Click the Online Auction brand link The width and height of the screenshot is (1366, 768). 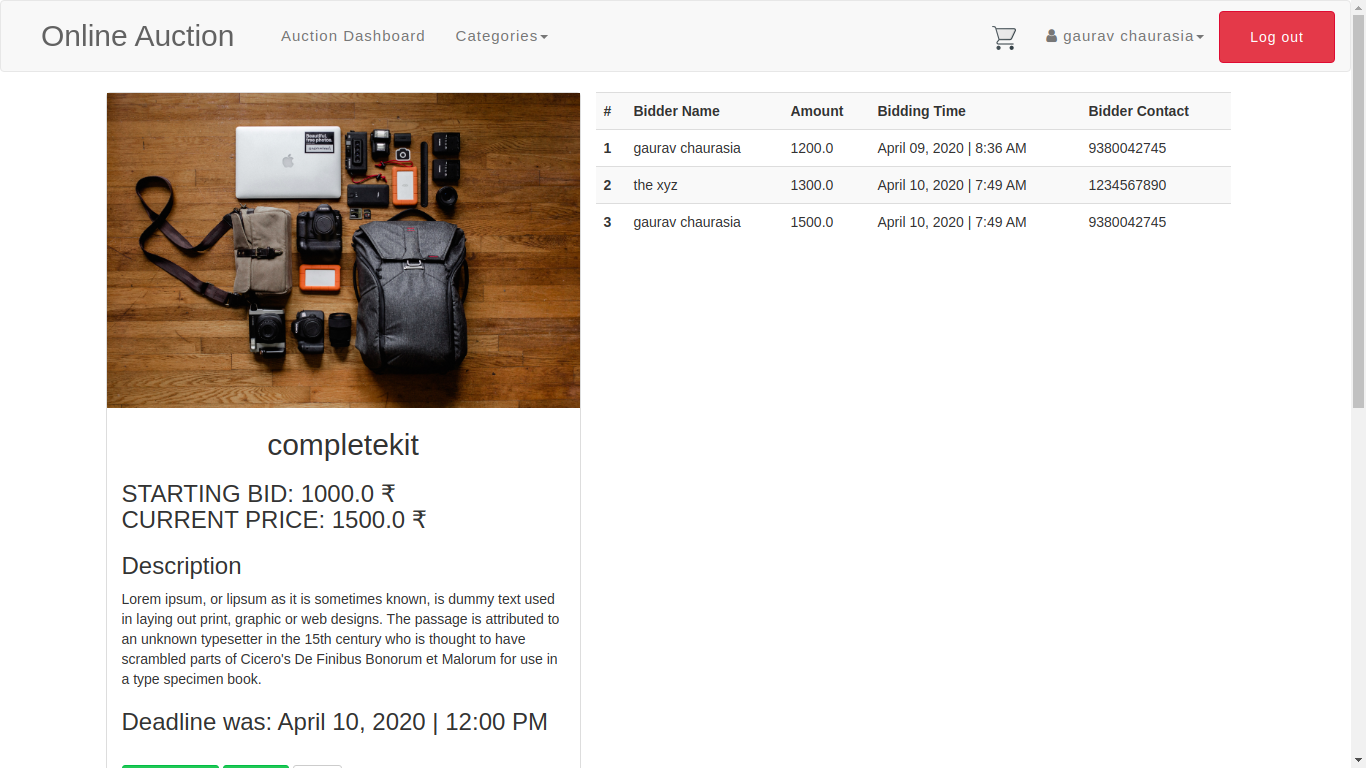(137, 36)
